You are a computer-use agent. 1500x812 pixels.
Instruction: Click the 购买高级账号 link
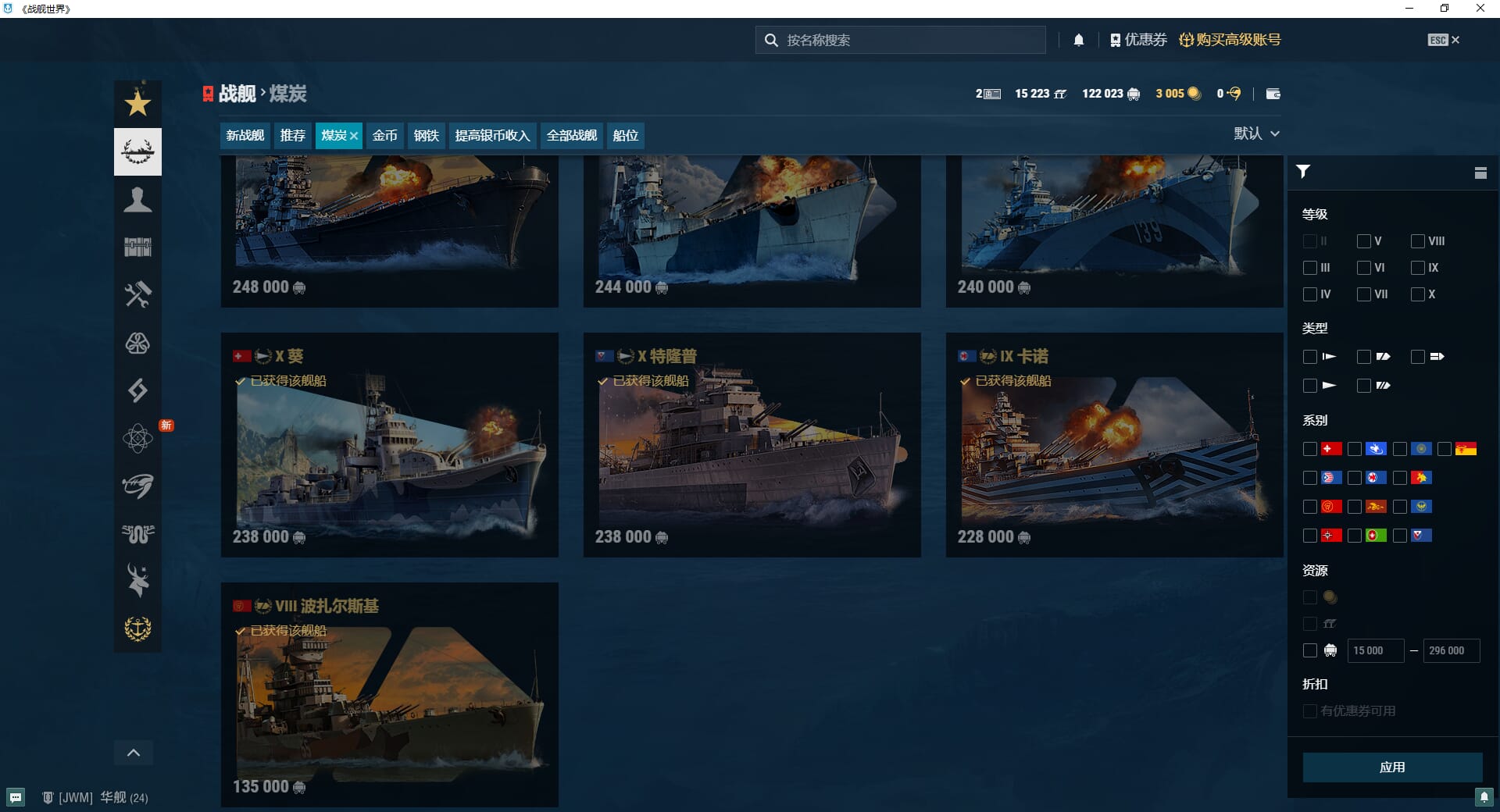click(x=1230, y=40)
